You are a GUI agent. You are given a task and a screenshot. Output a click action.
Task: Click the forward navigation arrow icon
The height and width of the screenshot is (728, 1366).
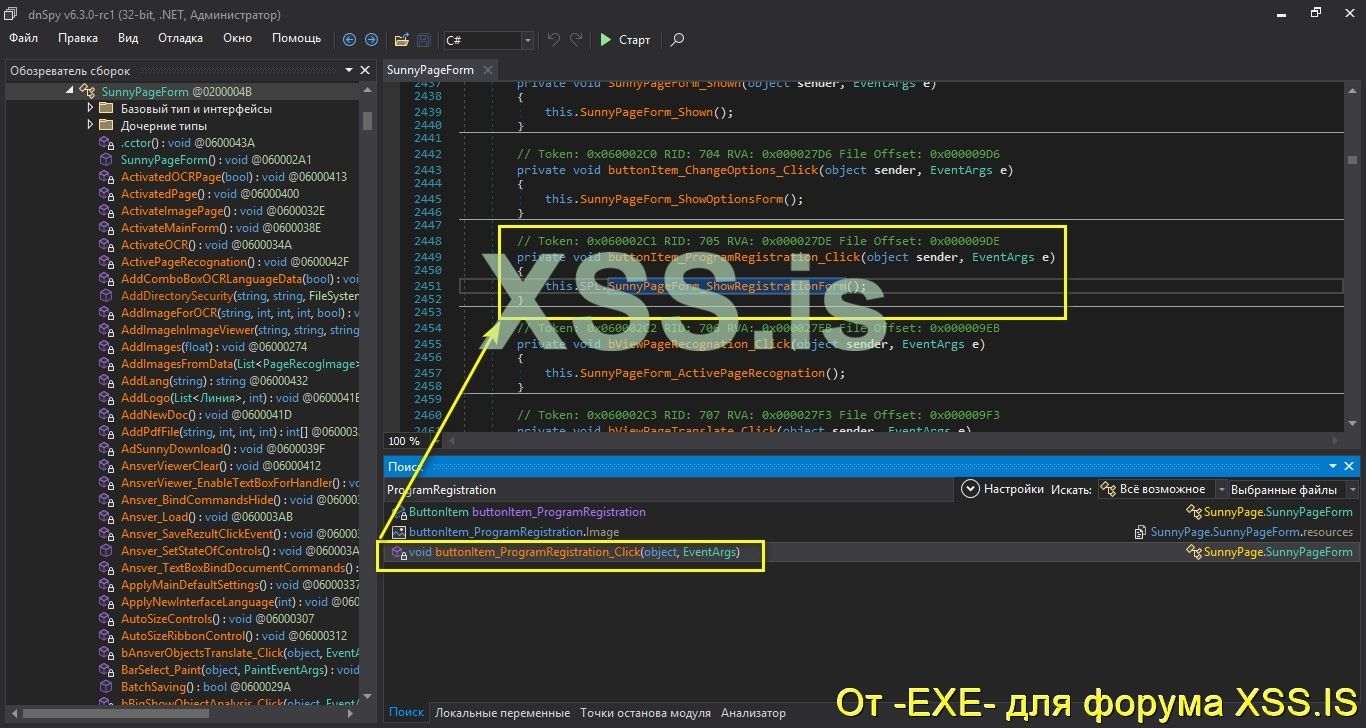click(x=370, y=40)
